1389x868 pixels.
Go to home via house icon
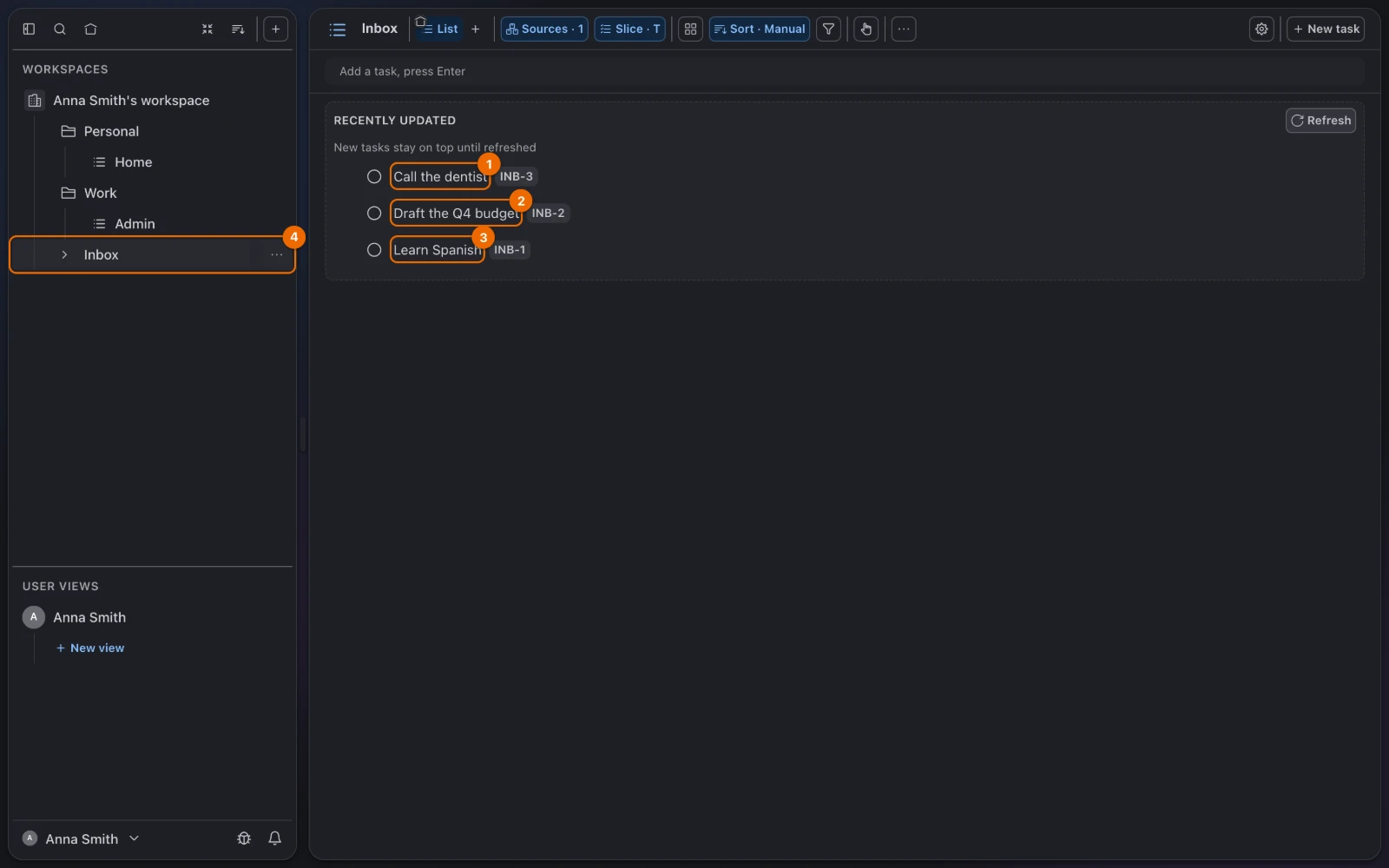click(x=90, y=29)
